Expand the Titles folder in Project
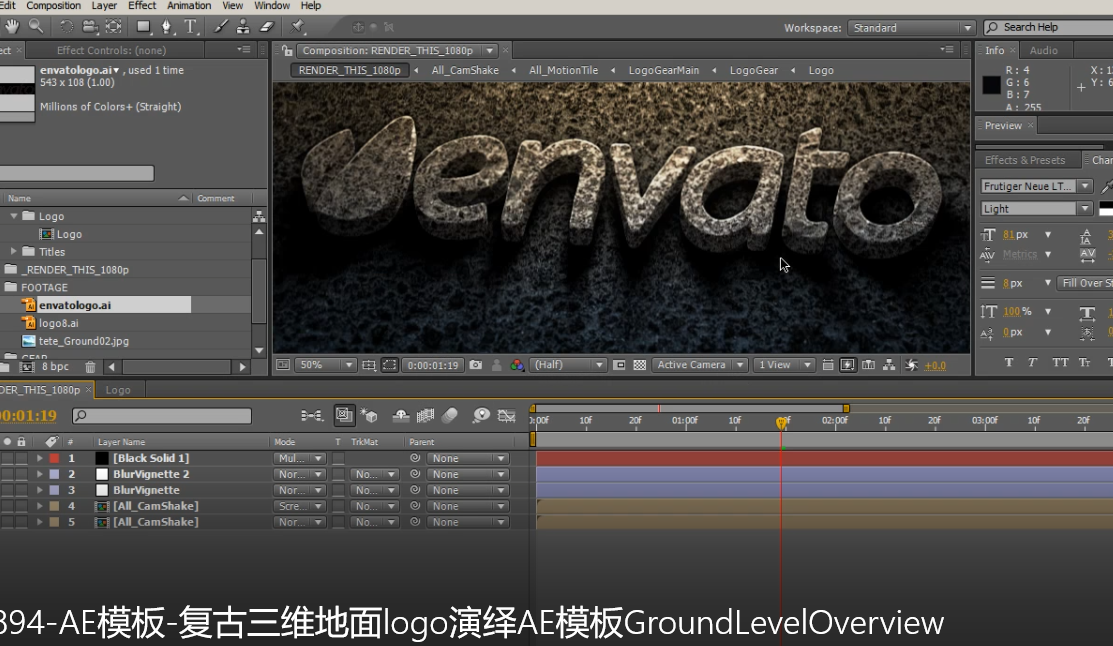The height and width of the screenshot is (646, 1113). coord(13,251)
